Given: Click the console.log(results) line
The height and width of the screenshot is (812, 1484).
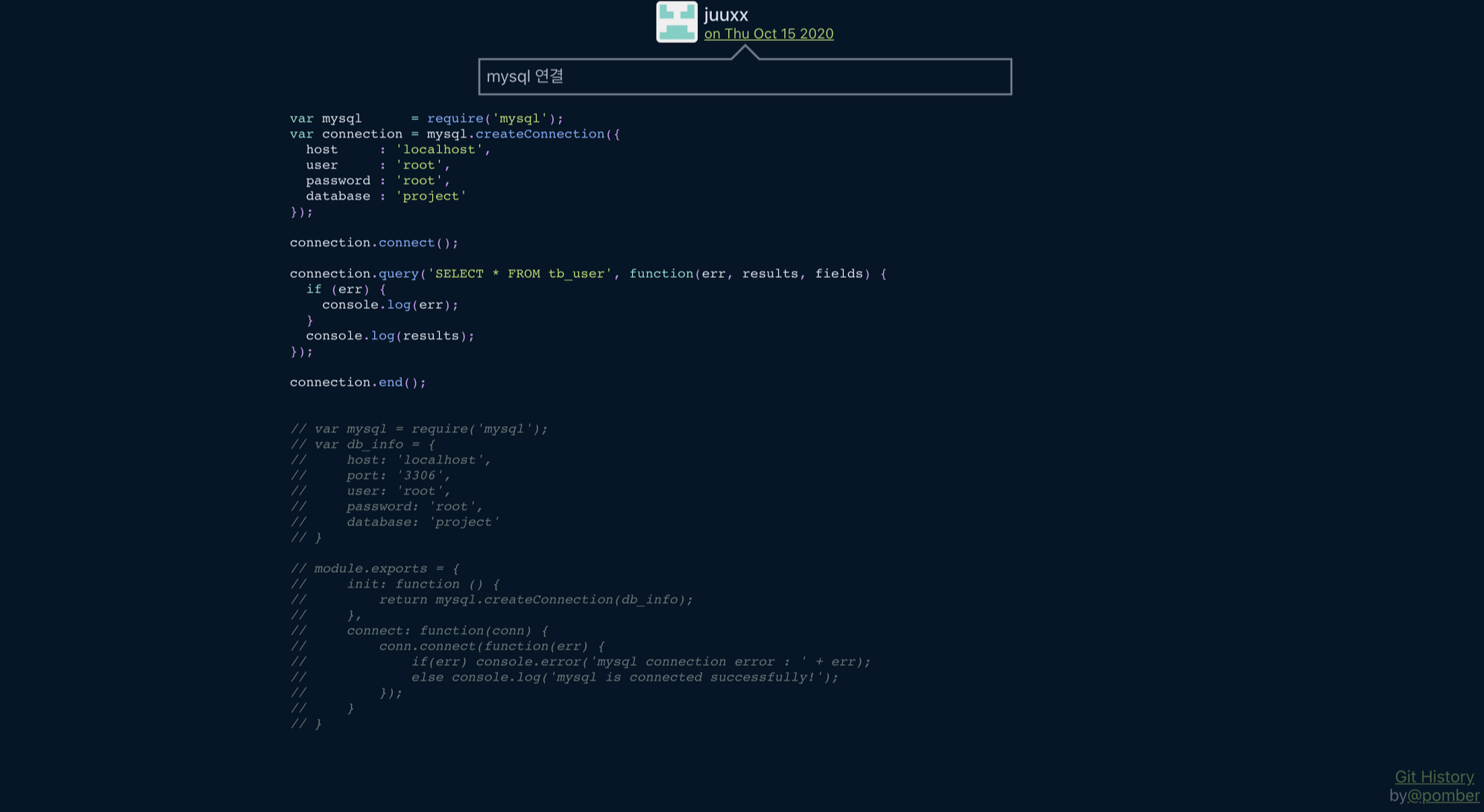Looking at the screenshot, I should coord(390,336).
